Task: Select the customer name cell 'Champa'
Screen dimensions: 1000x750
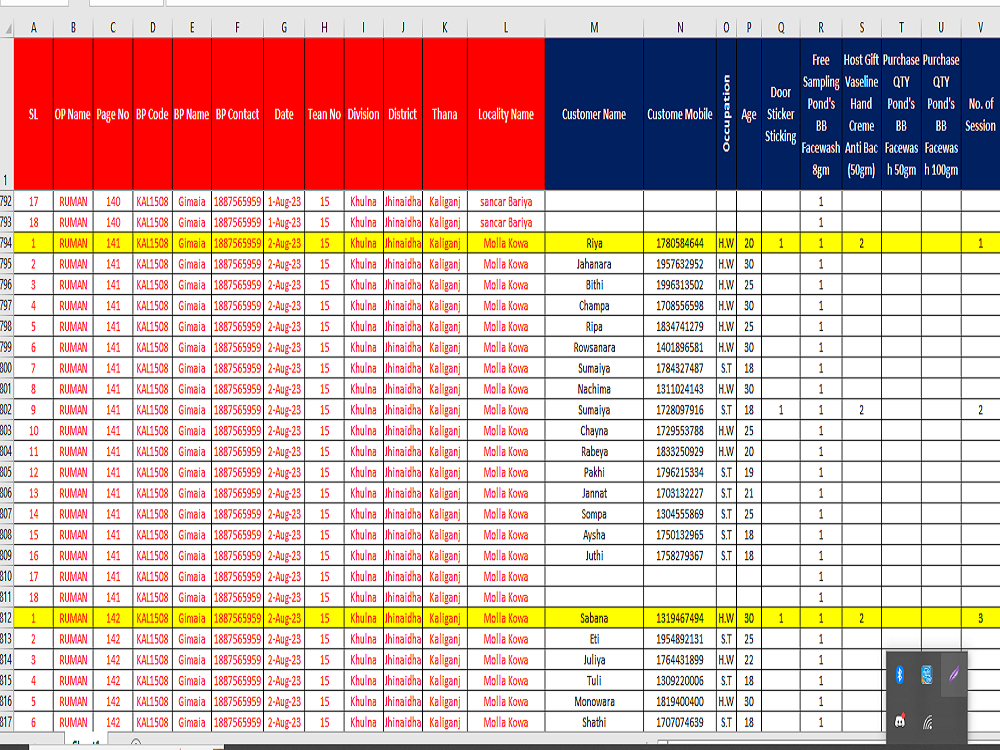Action: [x=594, y=305]
